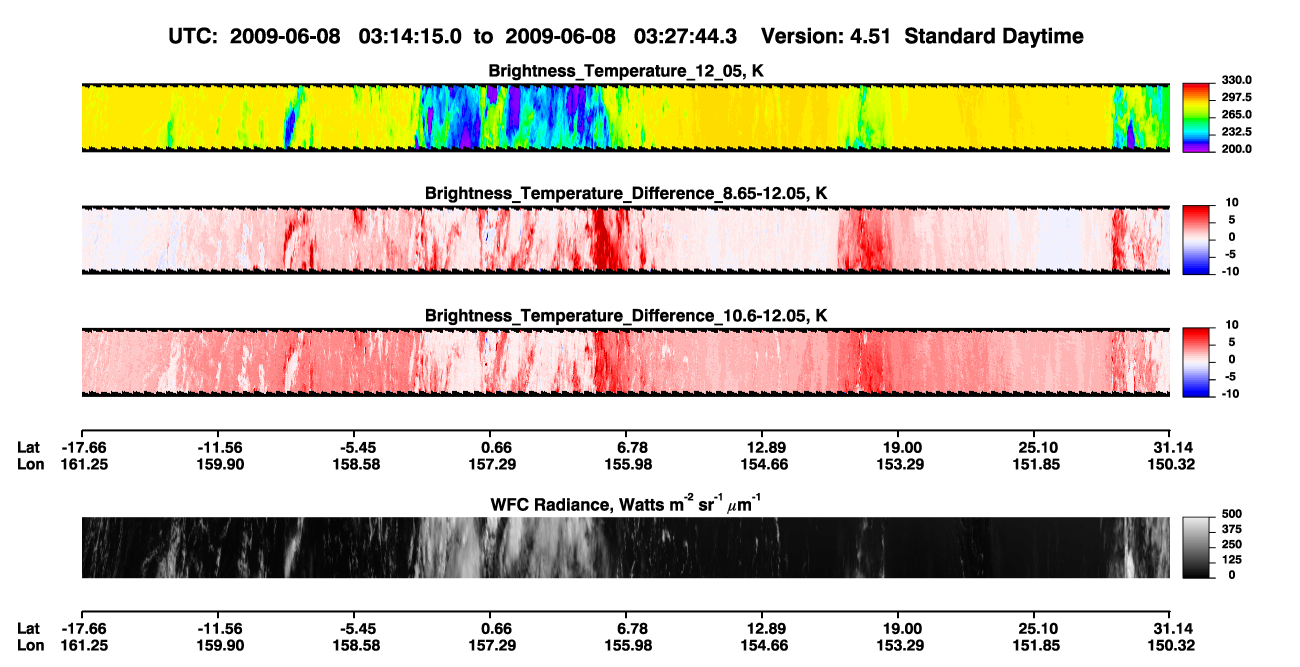Click the red-blue color bar beside the 10.6-12.05 panel
This screenshot has height=667, width=1300.
point(1196,362)
